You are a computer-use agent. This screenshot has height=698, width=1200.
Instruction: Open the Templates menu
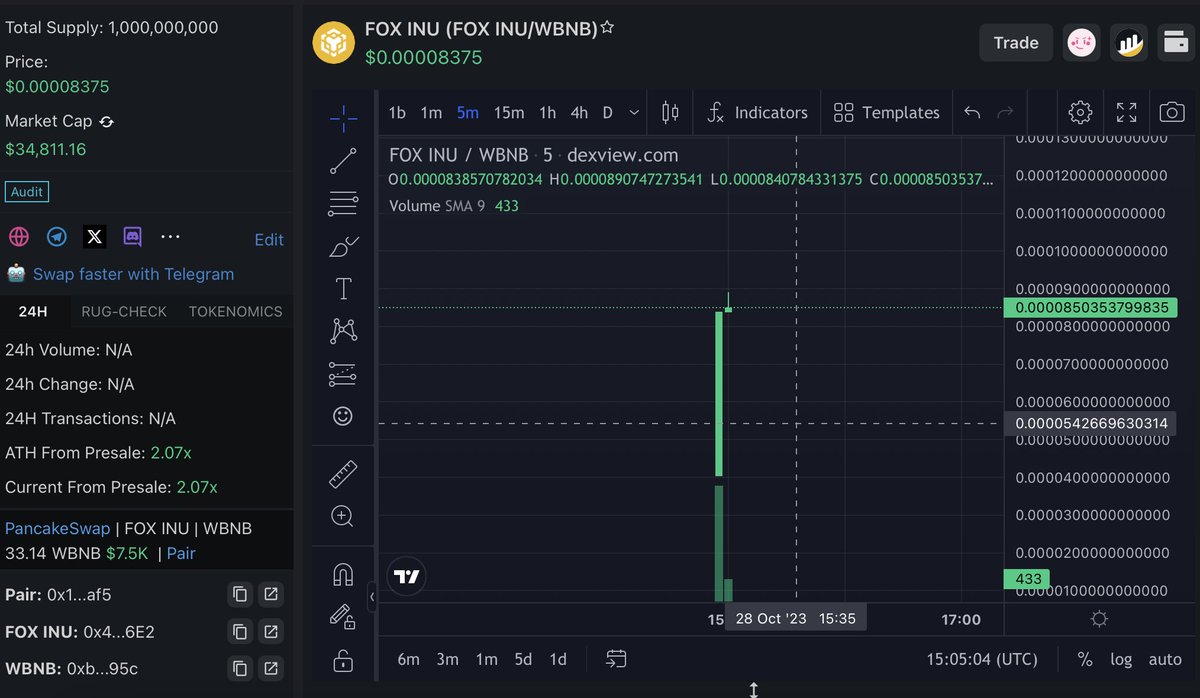[887, 113]
